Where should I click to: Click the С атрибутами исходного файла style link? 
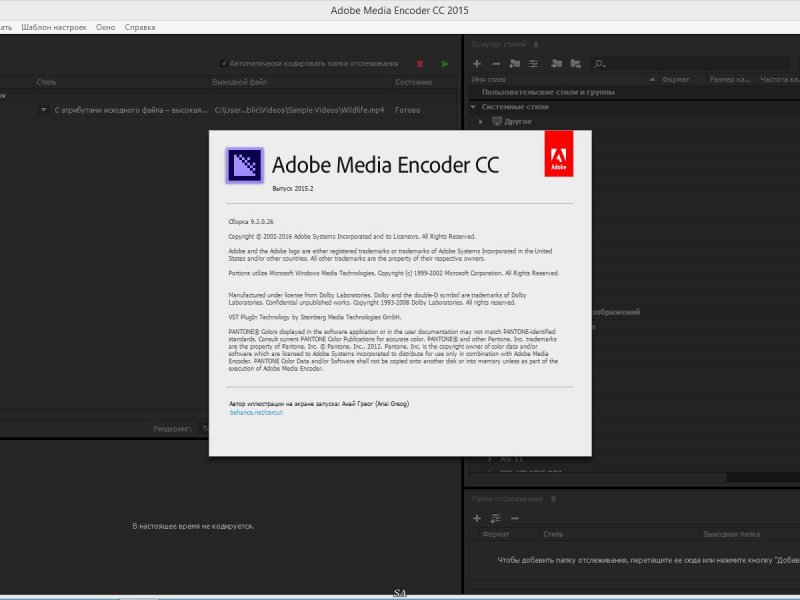point(131,110)
